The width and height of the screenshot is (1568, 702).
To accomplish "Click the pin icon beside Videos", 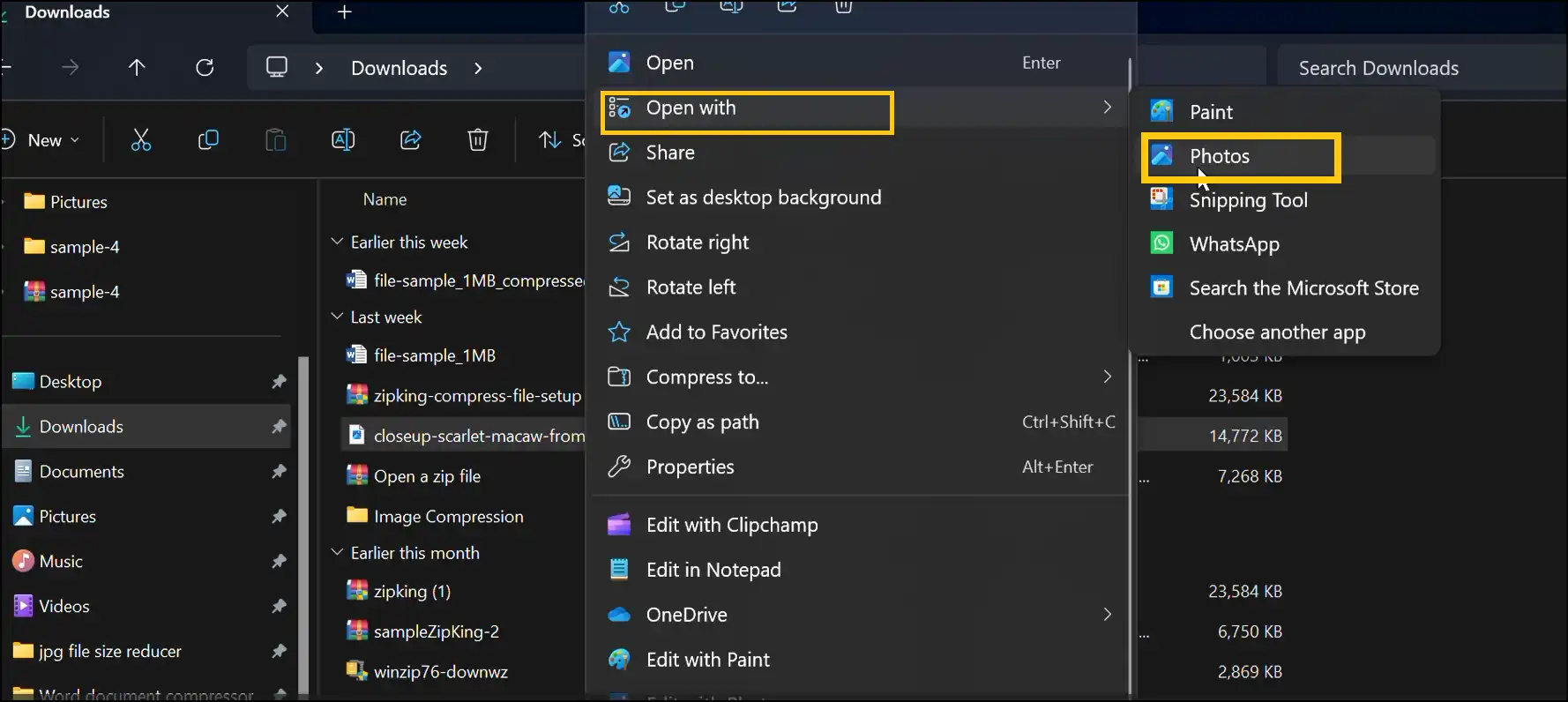I will (x=279, y=607).
